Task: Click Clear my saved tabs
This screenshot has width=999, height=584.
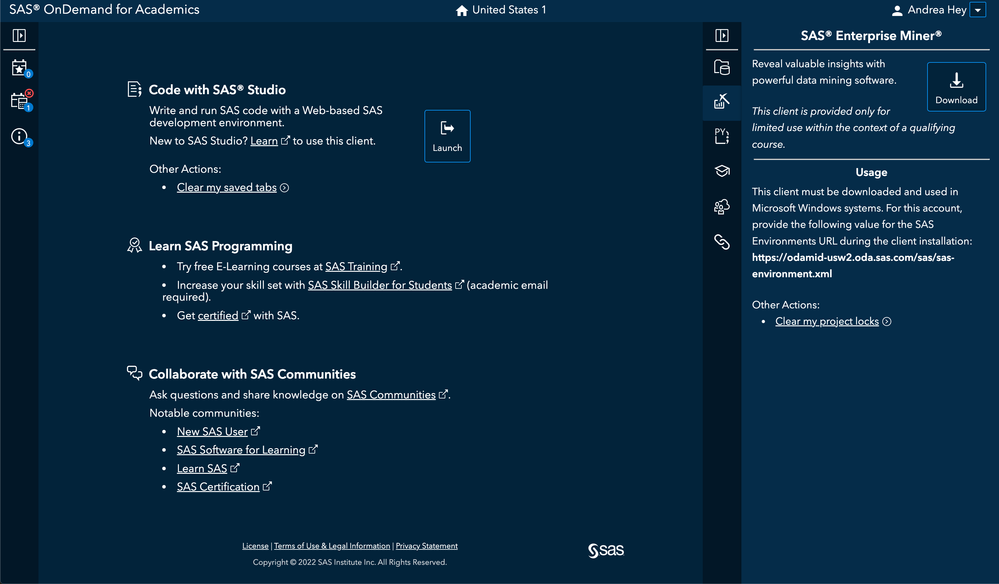Action: (227, 187)
